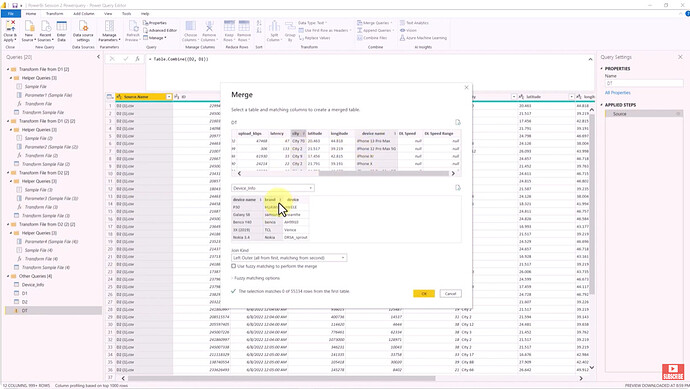Click the first table's page icon in Merge dialog
The image size is (690, 389).
pos(458,122)
